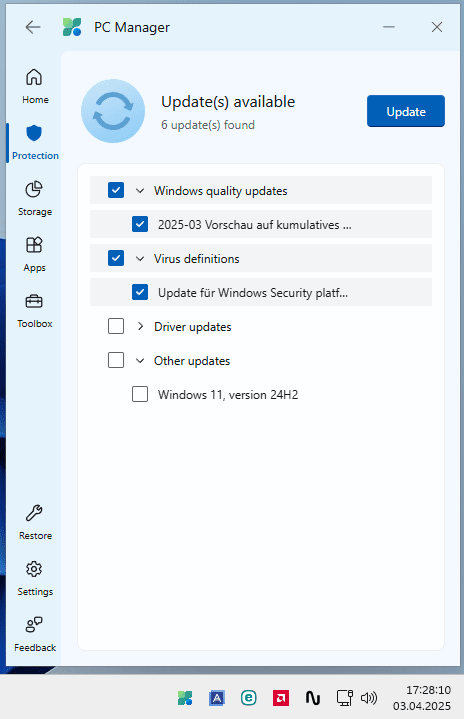
Task: Open the Feedback icon in sidebar
Action: click(x=34, y=625)
